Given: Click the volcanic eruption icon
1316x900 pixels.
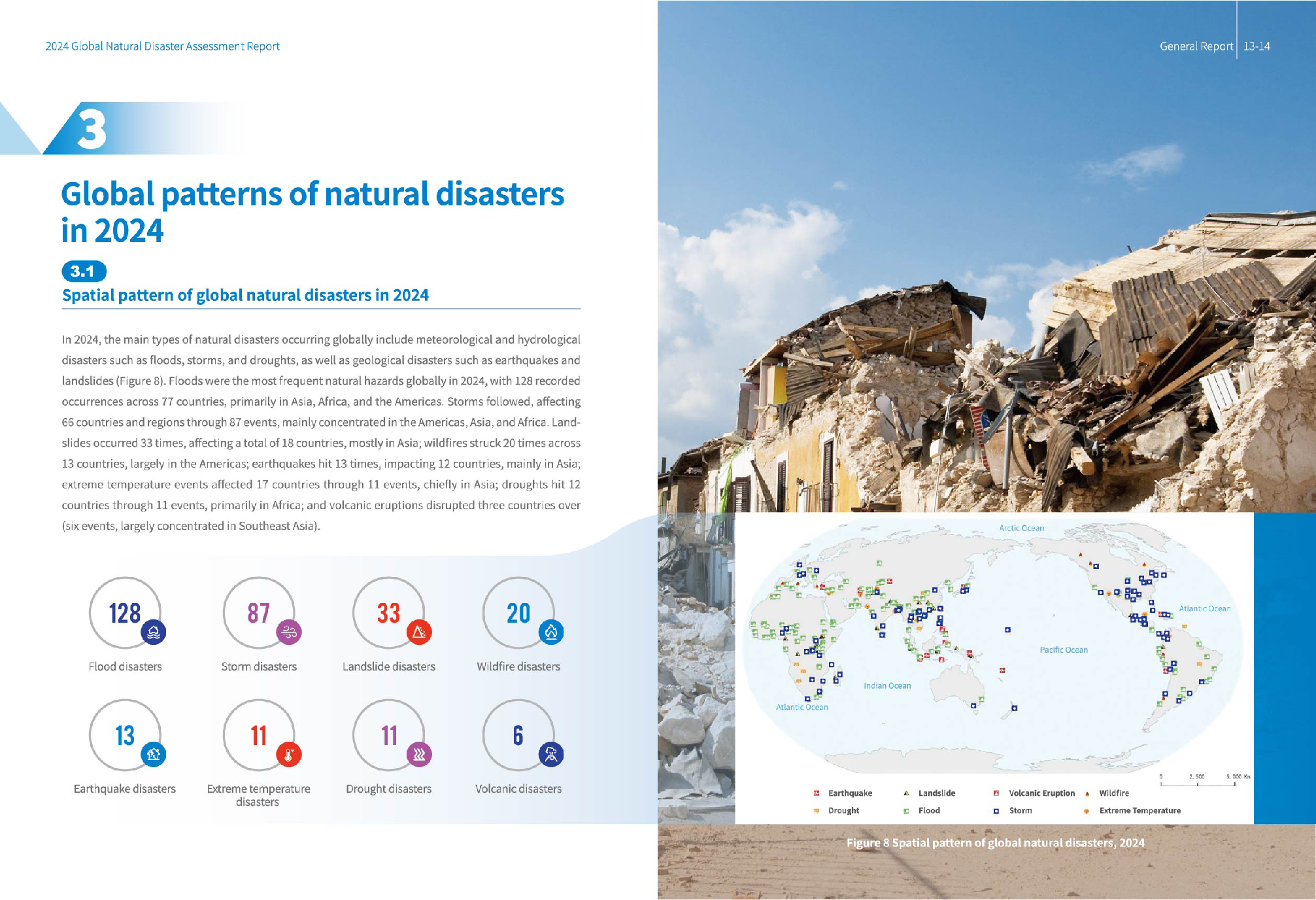Looking at the screenshot, I should point(551,755).
